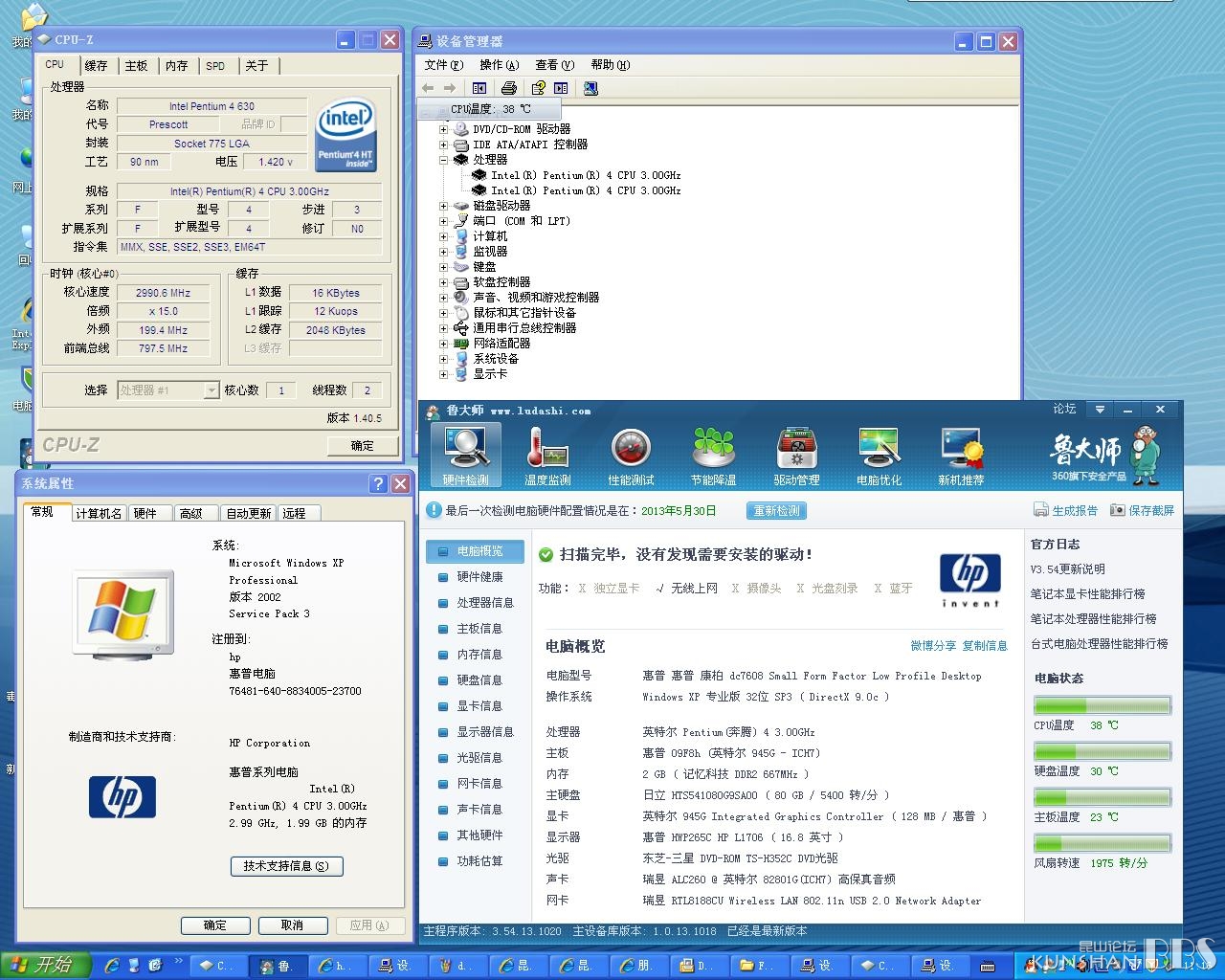
Task: Open 硬件检测 hardware detection in Ludashi toolbar
Action: pyautogui.click(x=466, y=456)
